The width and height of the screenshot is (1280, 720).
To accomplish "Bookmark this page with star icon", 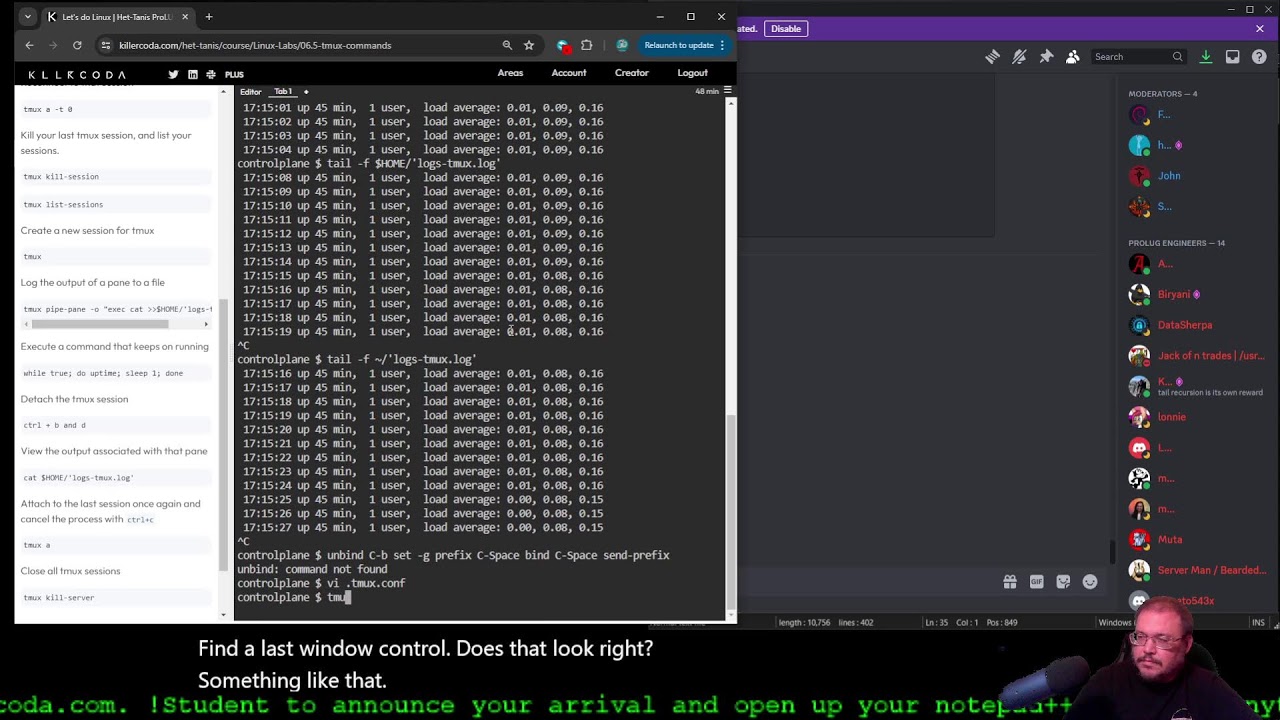I will (529, 45).
